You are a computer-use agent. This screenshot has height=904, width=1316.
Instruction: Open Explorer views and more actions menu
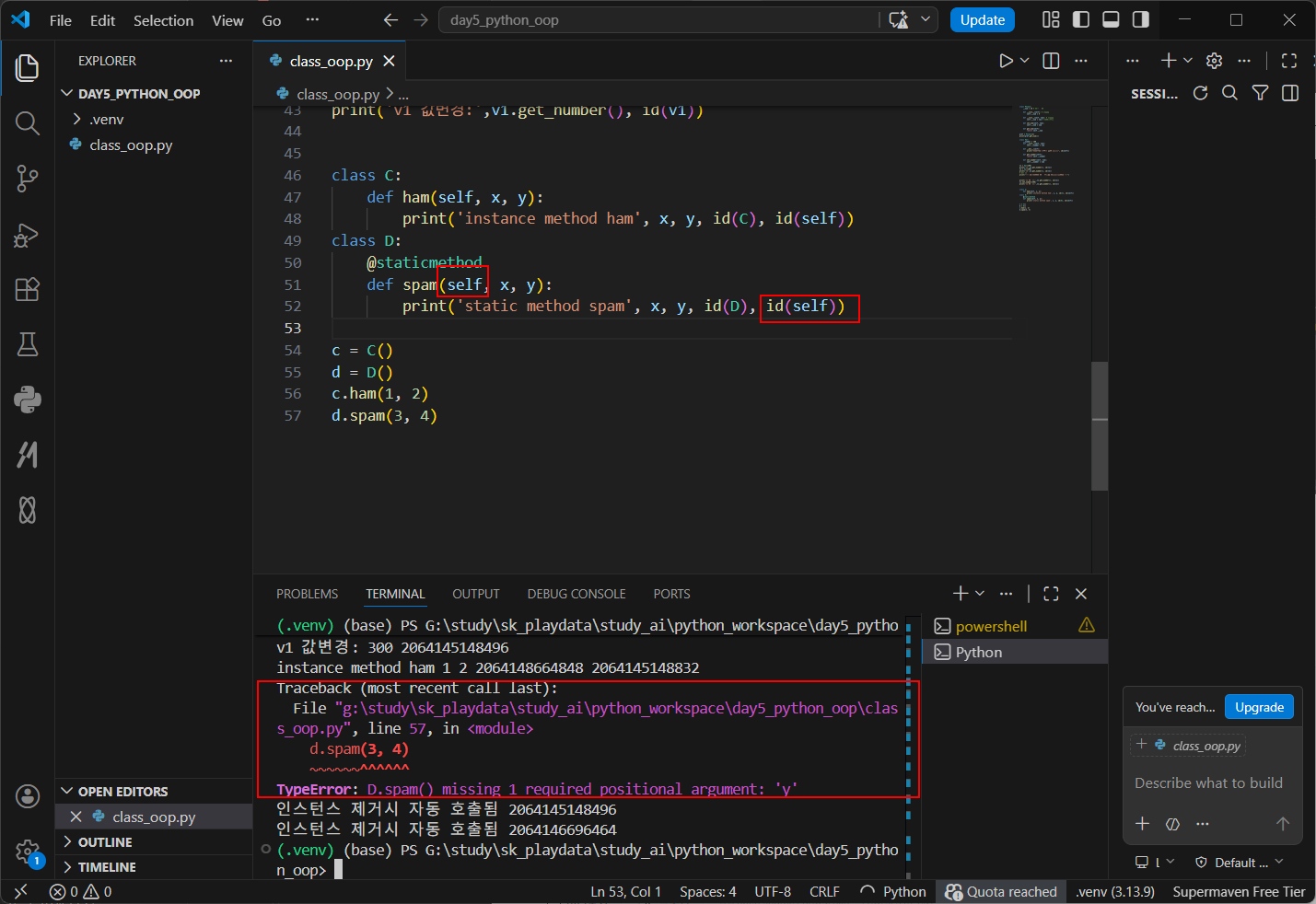tap(227, 61)
